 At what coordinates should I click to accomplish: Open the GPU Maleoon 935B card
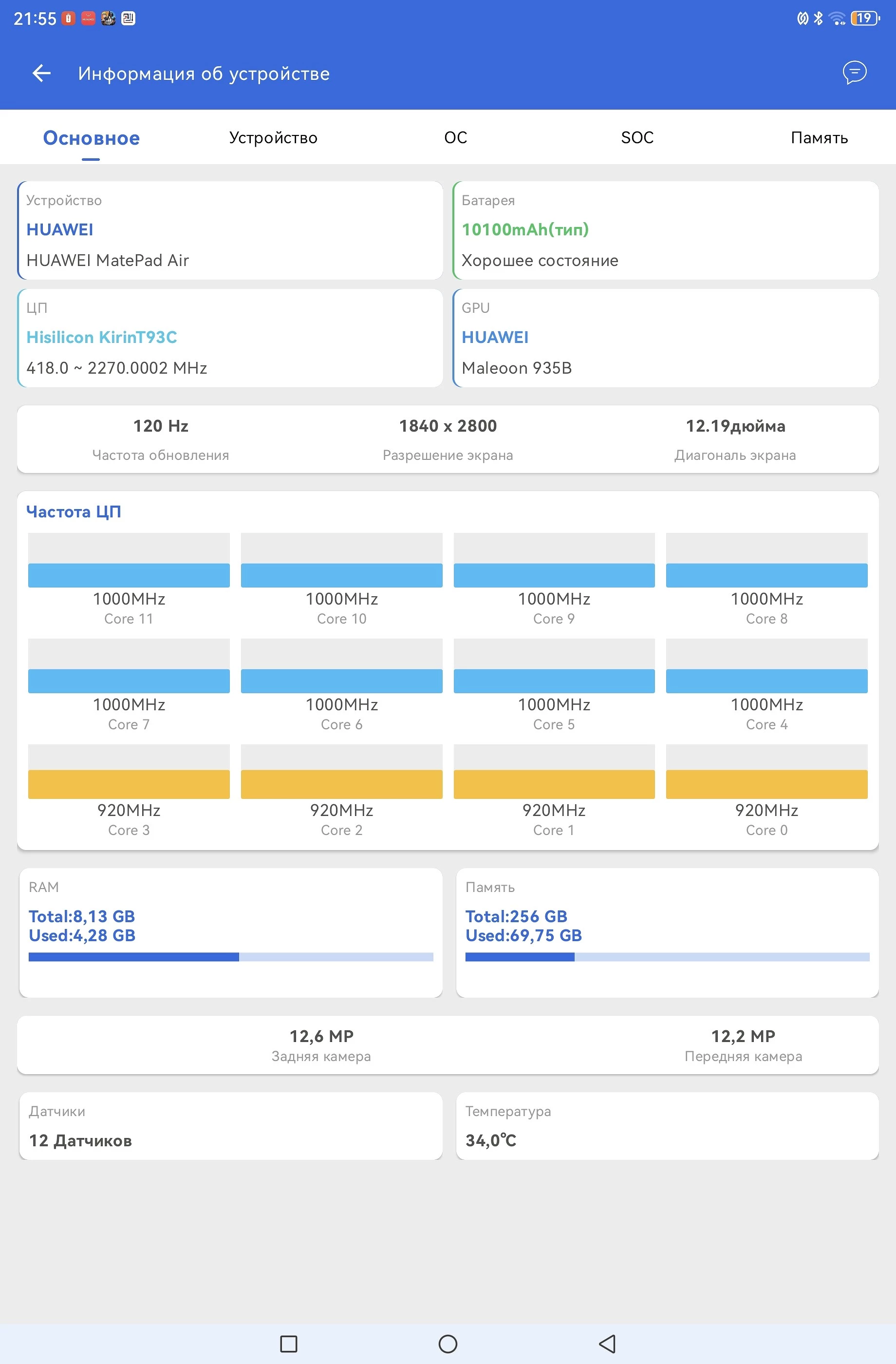point(666,338)
